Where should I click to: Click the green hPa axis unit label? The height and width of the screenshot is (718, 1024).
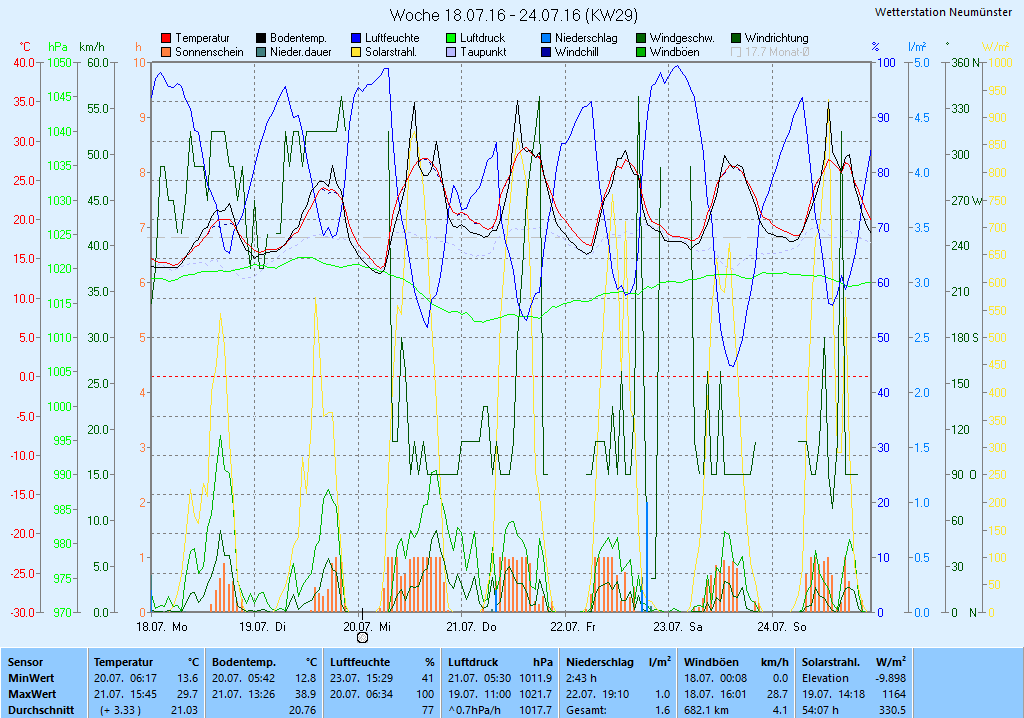tap(58, 47)
